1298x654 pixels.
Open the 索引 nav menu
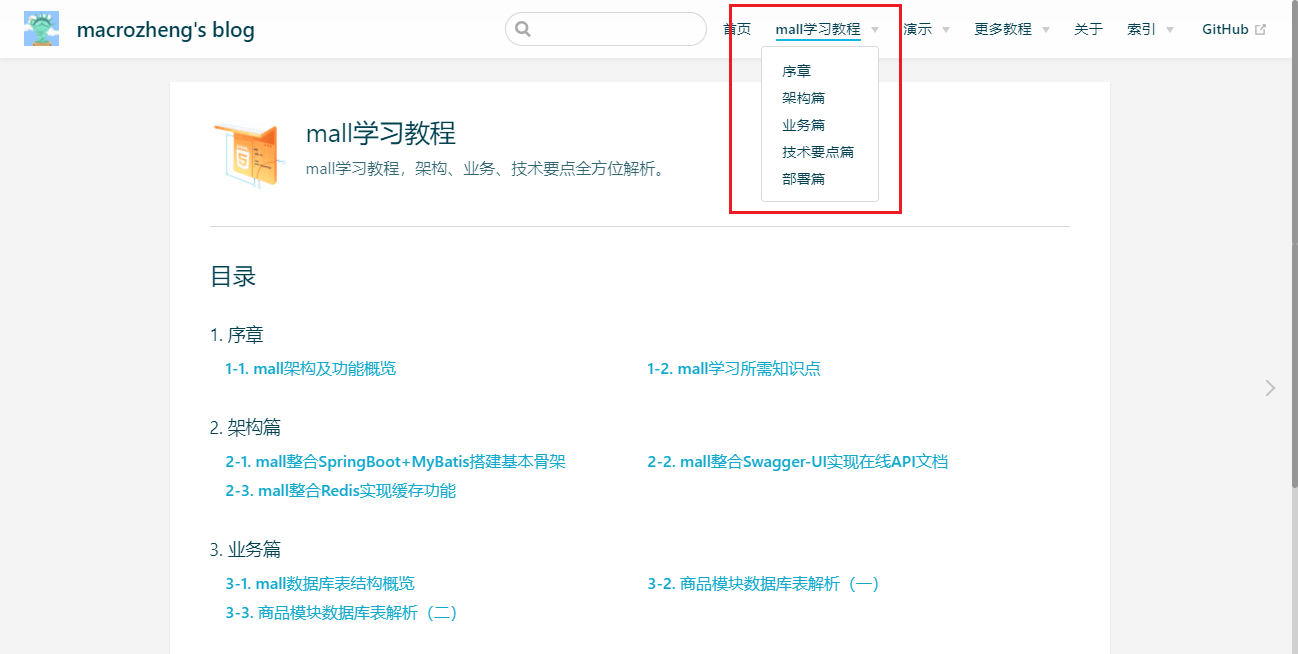pos(1141,29)
